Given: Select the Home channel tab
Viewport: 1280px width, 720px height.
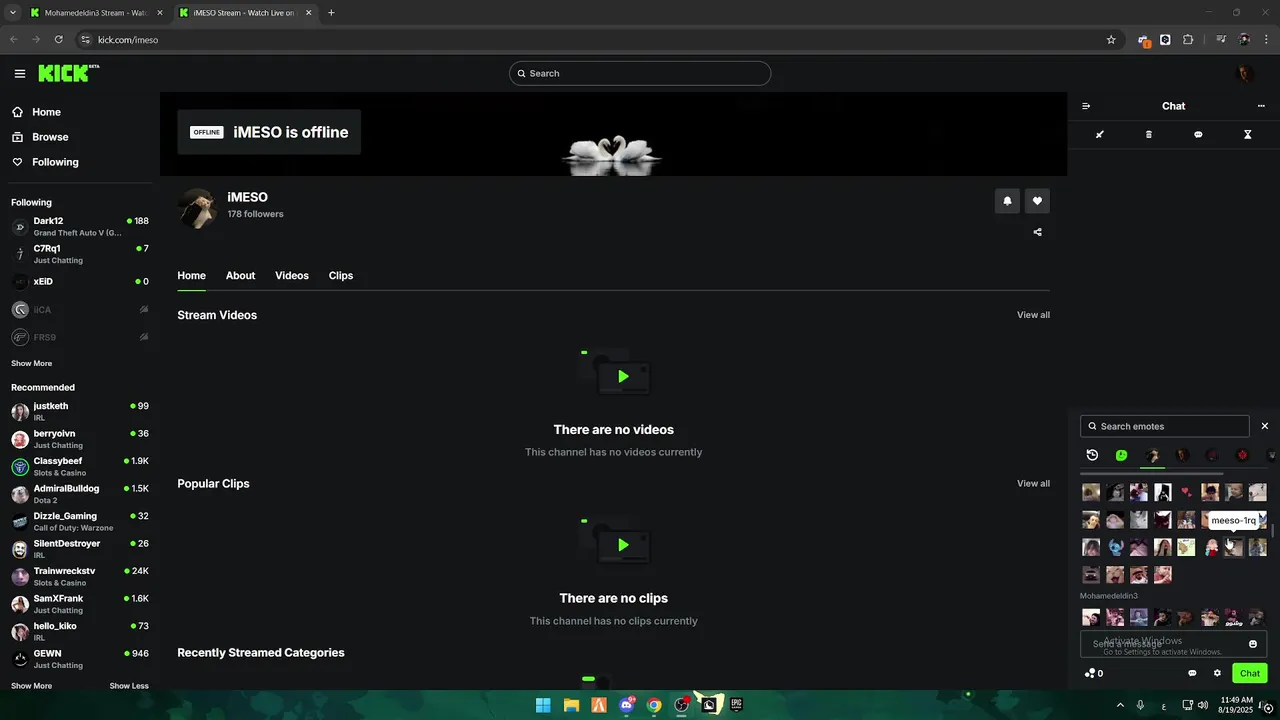Looking at the screenshot, I should click(191, 276).
